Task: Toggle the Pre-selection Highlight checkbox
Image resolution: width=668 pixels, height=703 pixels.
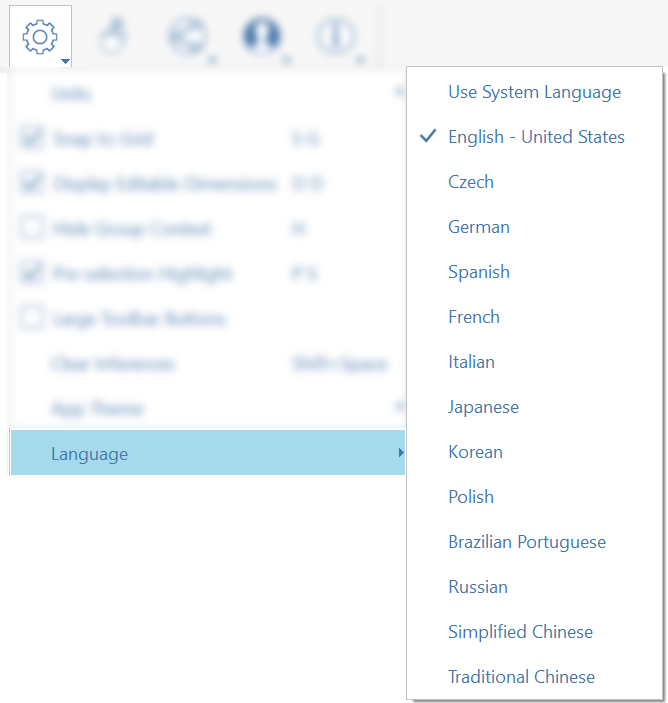Action: (x=33, y=274)
